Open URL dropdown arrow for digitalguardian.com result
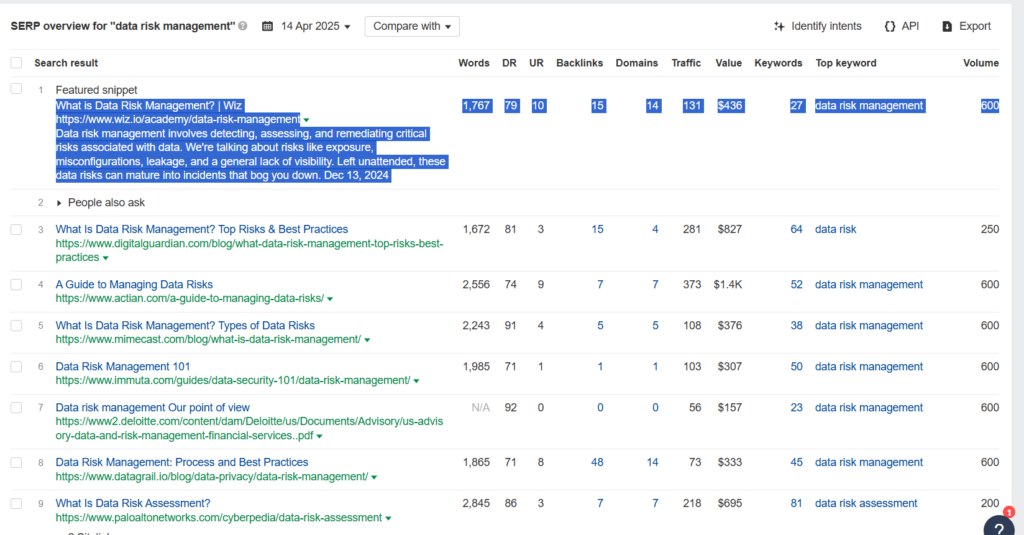This screenshot has width=1024, height=535. (105, 258)
